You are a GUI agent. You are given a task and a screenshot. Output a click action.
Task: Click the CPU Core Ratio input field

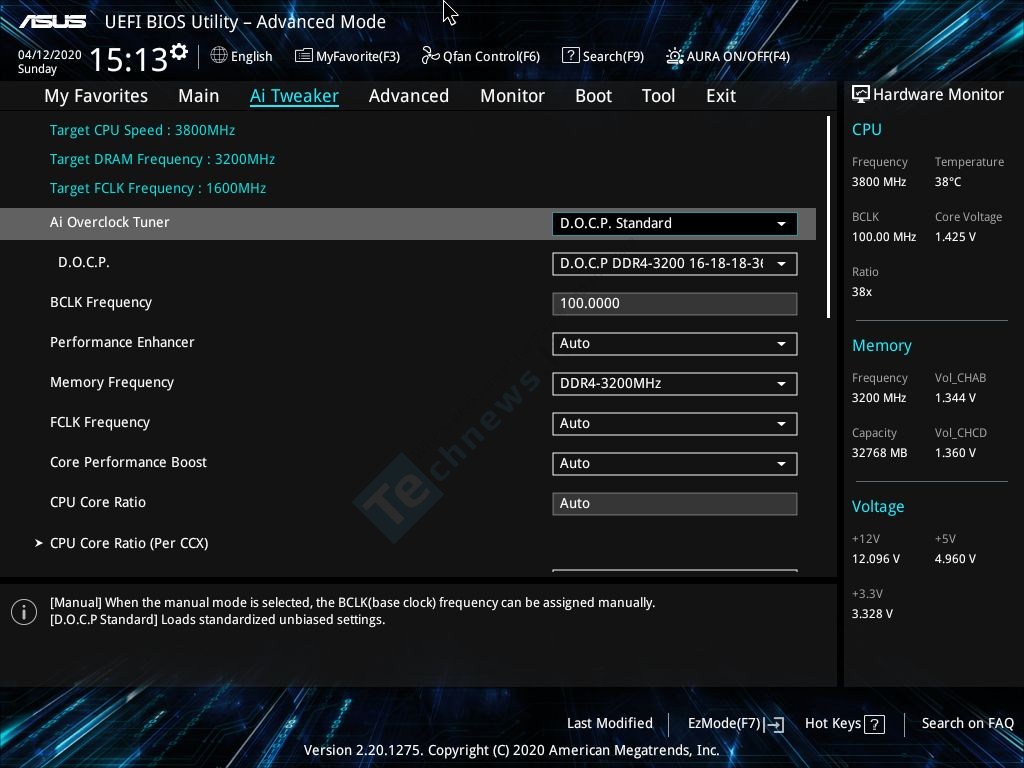[x=675, y=504]
